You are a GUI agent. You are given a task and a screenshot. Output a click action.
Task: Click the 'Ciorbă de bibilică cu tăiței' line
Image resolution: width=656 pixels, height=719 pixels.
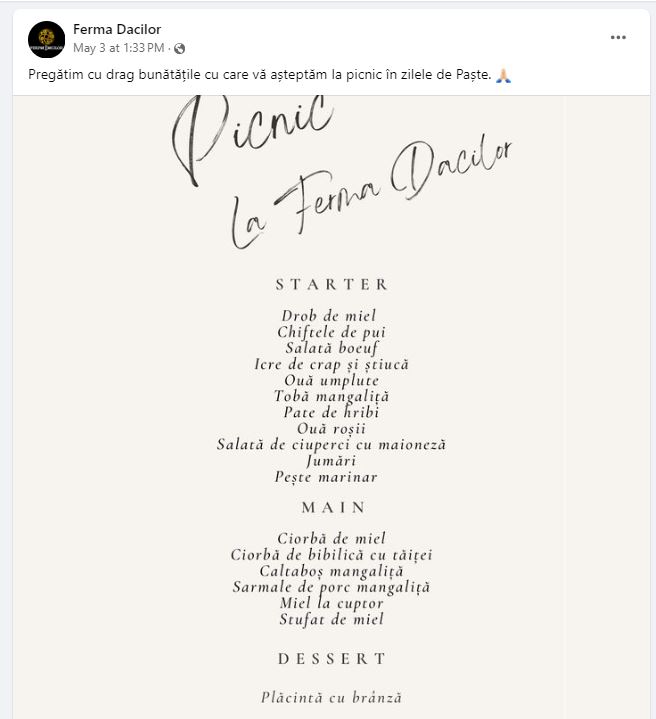(x=331, y=555)
